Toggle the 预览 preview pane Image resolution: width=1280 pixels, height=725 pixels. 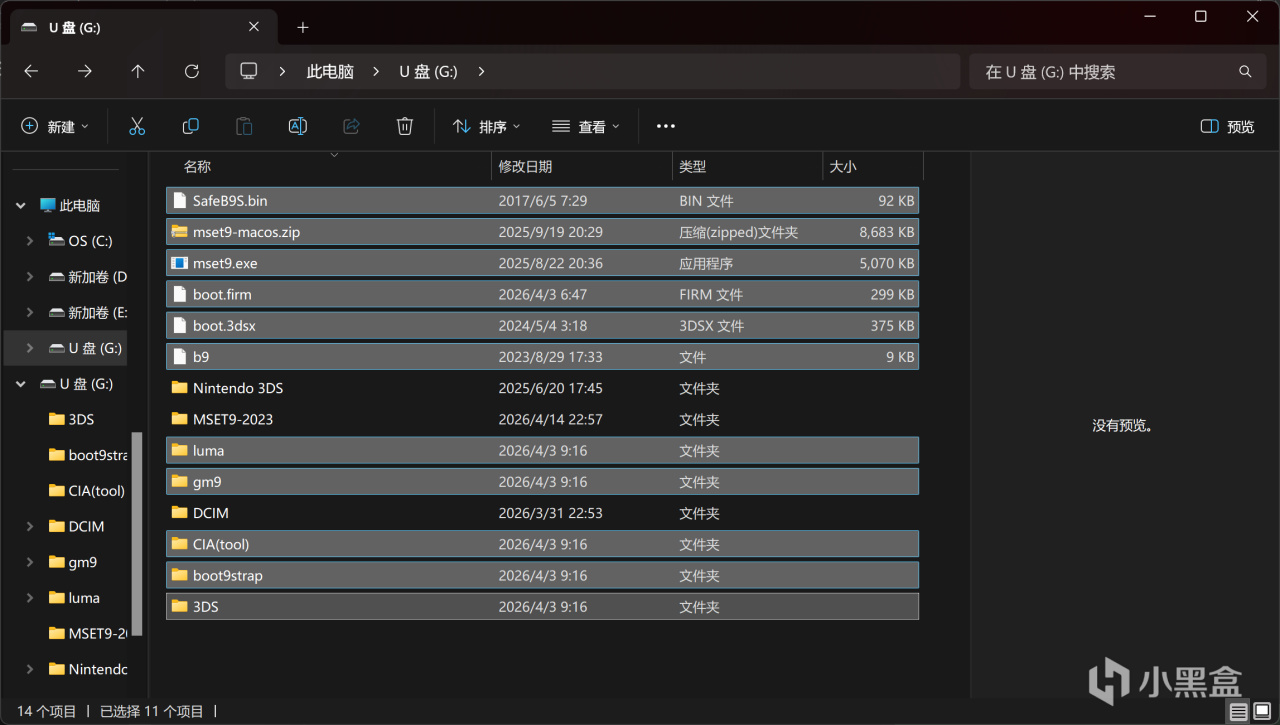1227,126
